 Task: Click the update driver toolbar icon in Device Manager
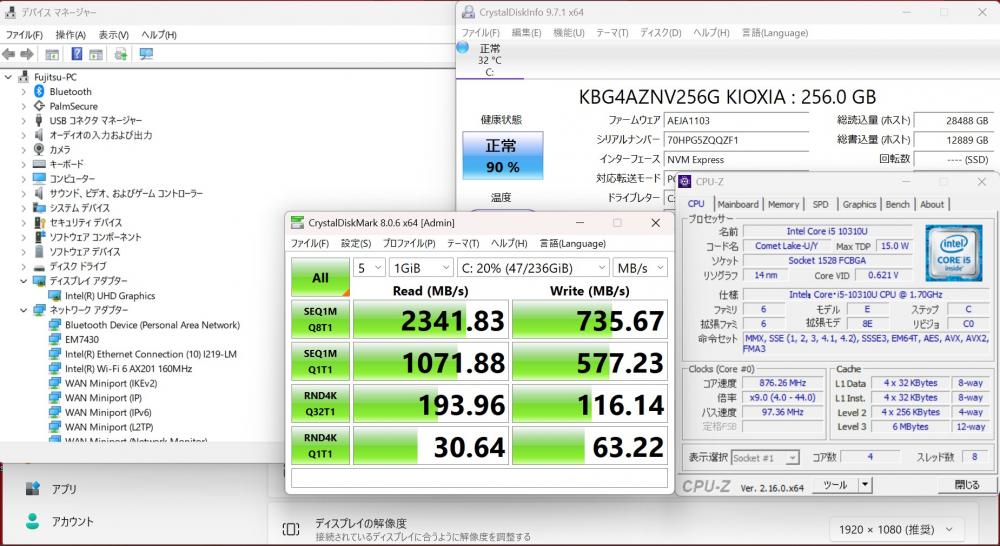121,54
